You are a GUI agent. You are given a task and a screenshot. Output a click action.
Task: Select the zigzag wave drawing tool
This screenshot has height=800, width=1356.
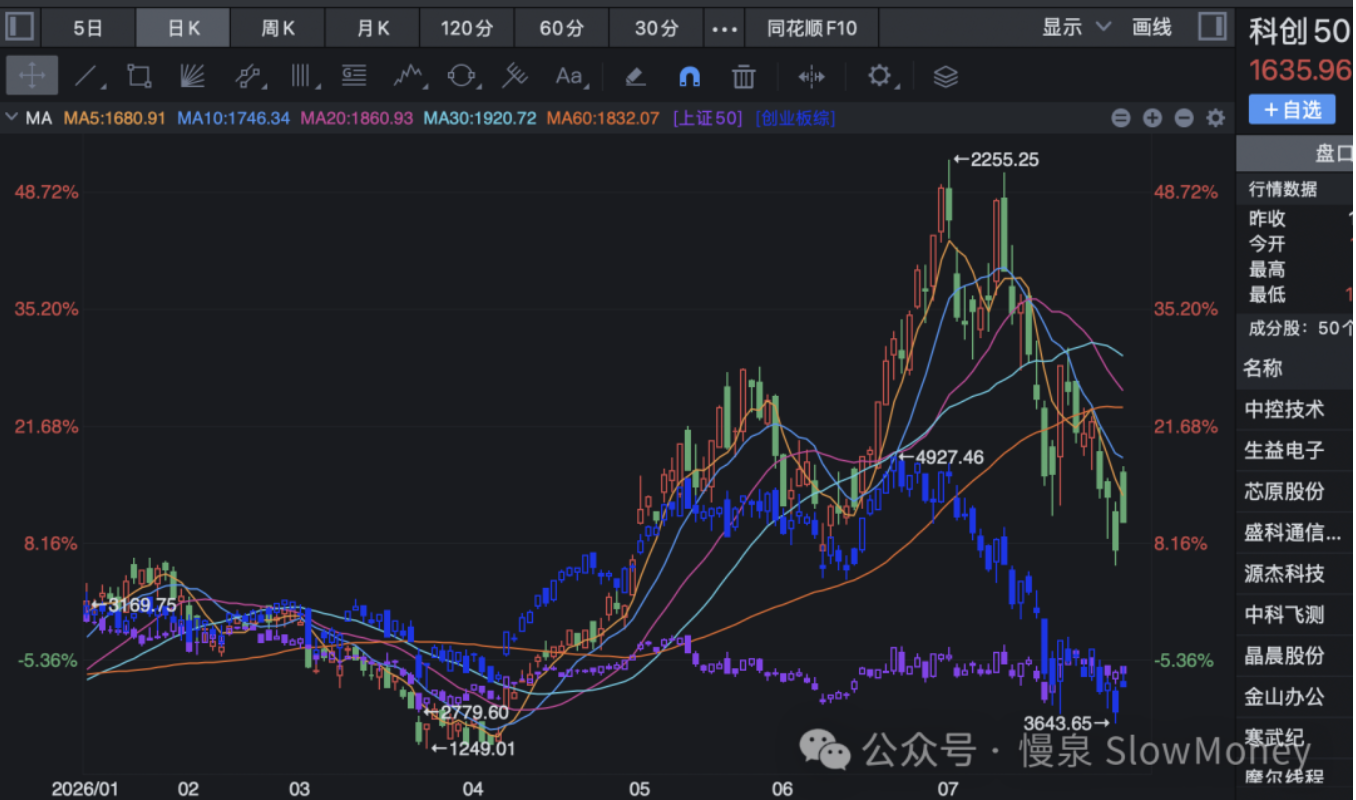point(408,76)
